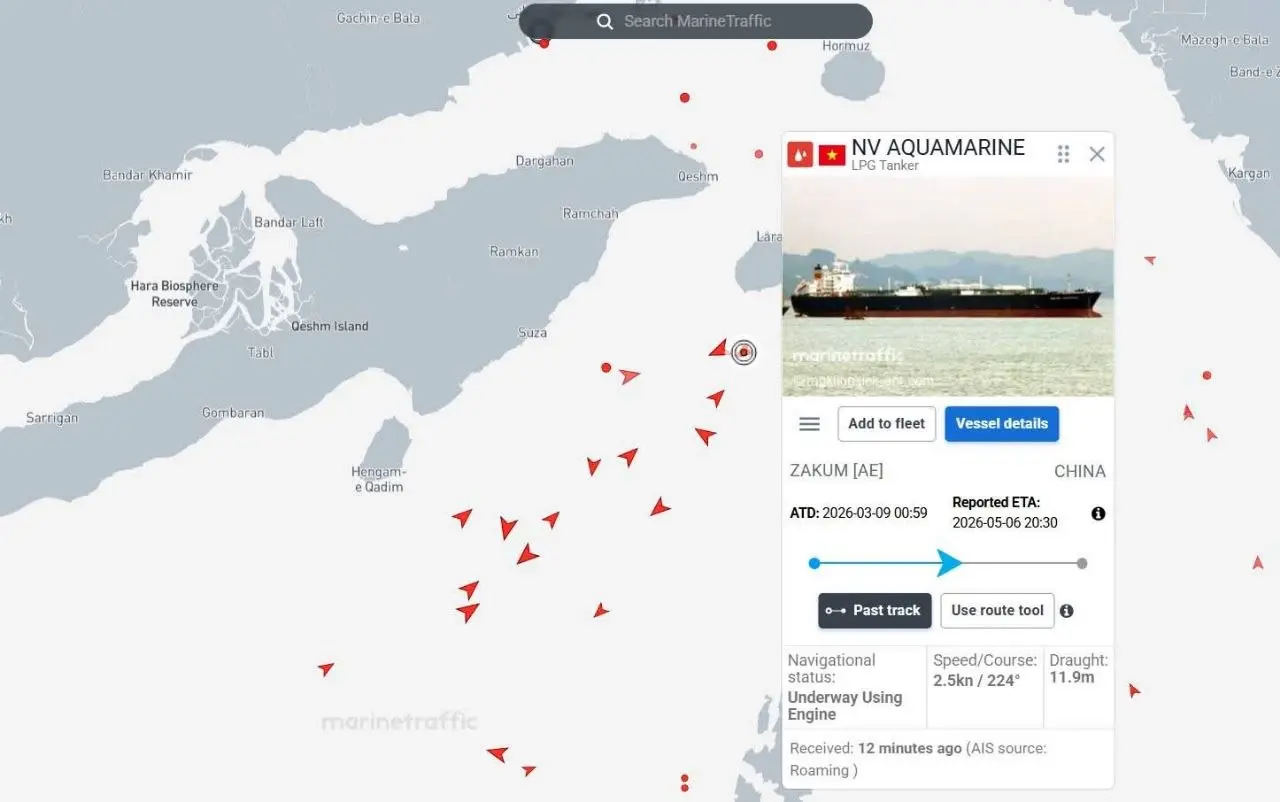The width and height of the screenshot is (1280, 802).
Task: Click the Ramchah map label
Action: pos(591,213)
